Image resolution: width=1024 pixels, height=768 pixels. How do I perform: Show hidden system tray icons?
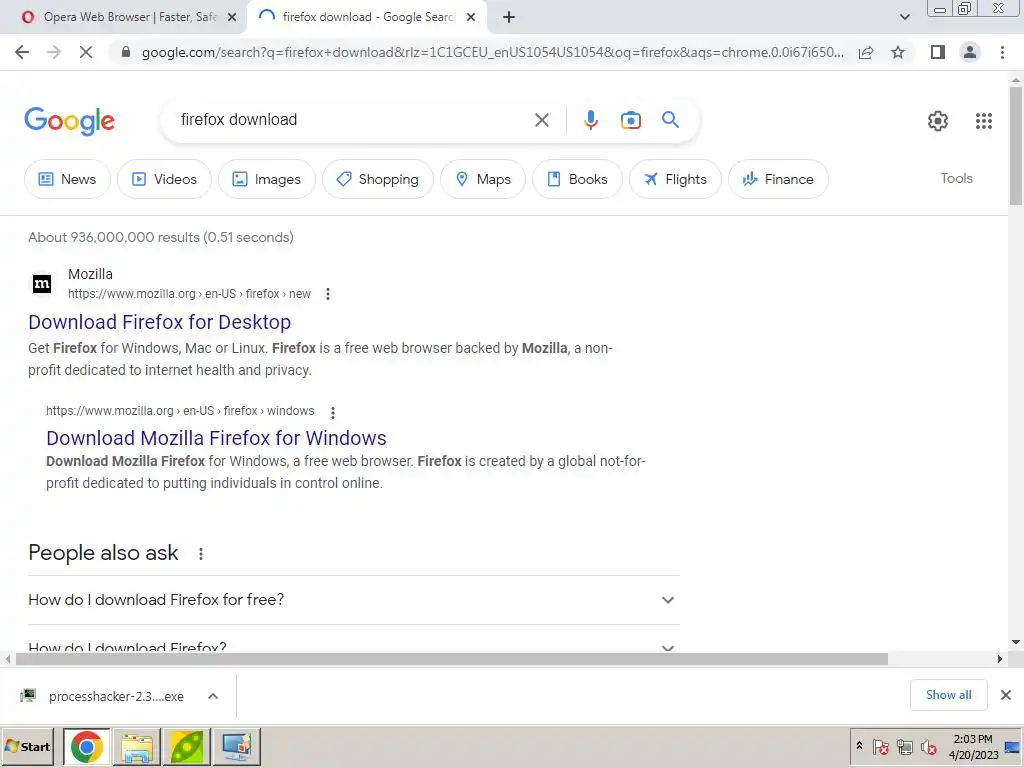(859, 746)
